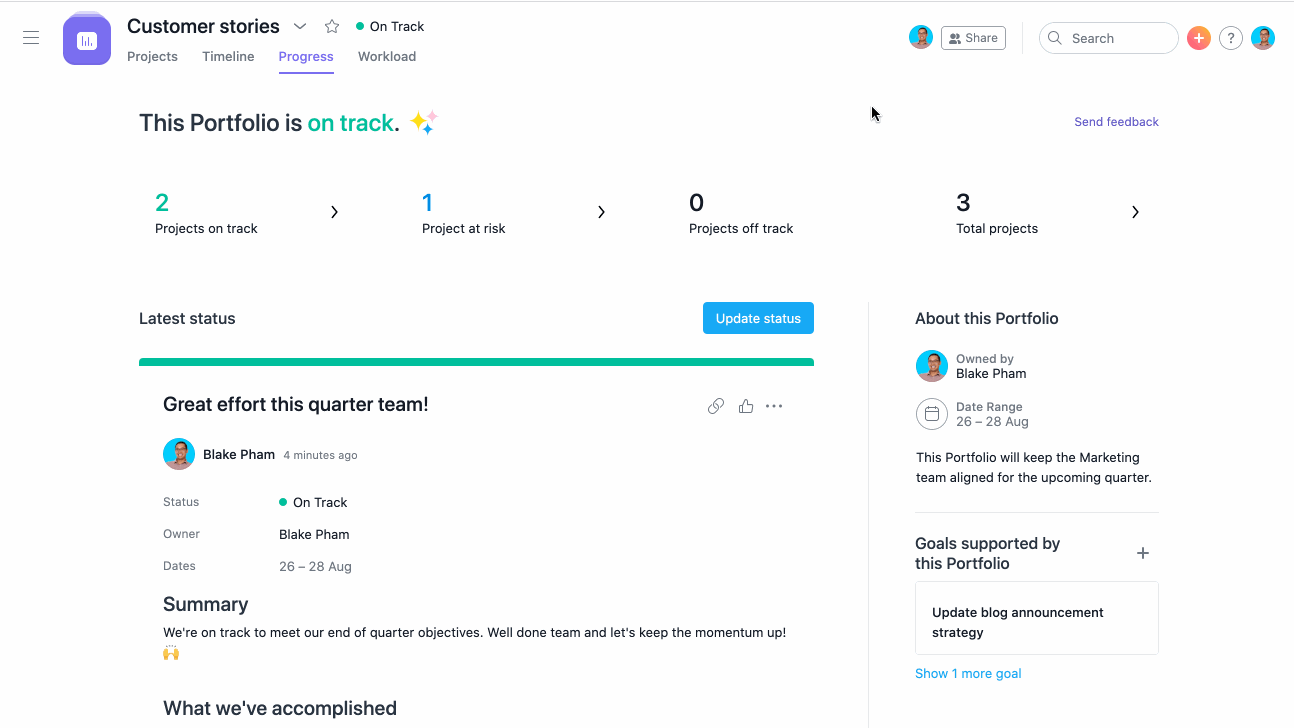Star the Customer stories portfolio
This screenshot has width=1294, height=728.
(x=332, y=27)
